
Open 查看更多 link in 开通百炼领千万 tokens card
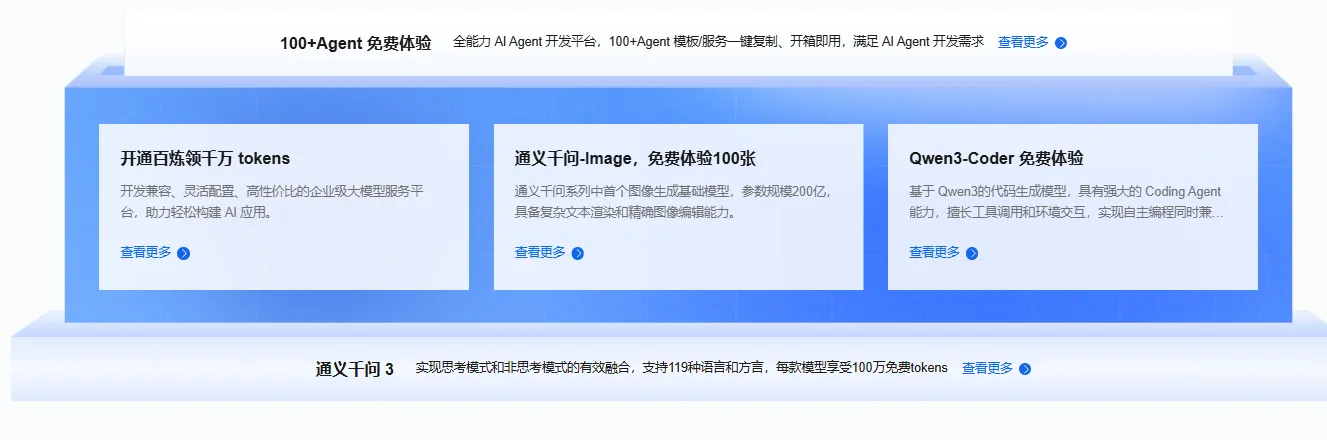[x=146, y=252]
